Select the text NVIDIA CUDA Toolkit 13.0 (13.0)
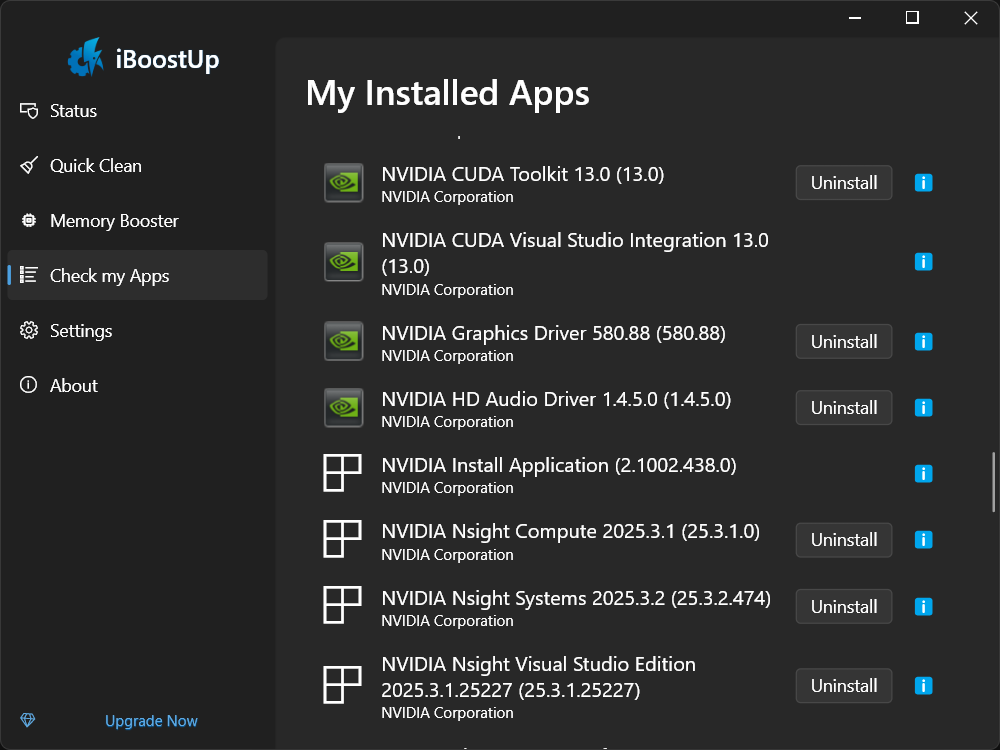The image size is (1000, 750). click(x=523, y=174)
